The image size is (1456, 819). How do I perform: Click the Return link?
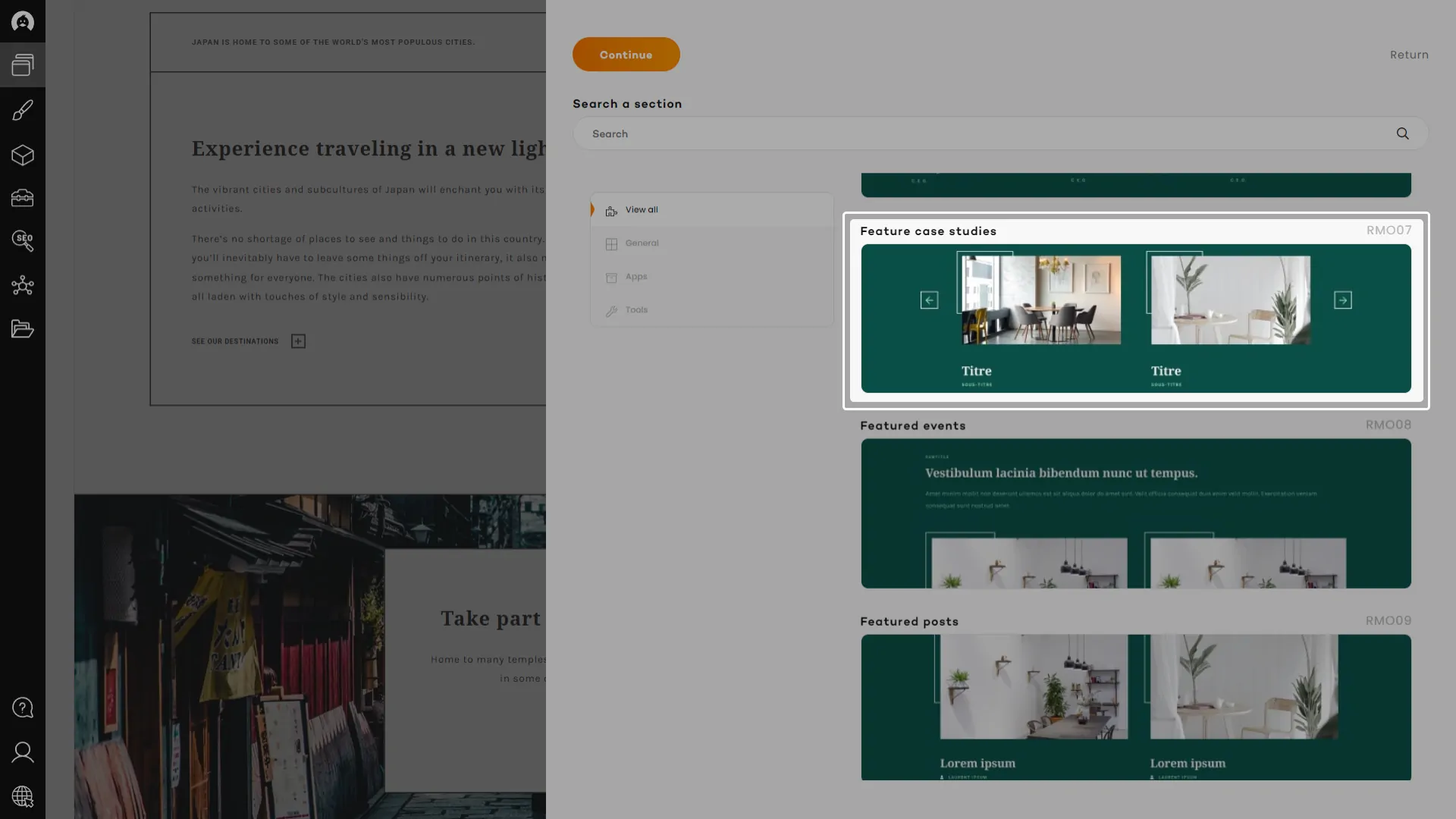click(x=1408, y=55)
